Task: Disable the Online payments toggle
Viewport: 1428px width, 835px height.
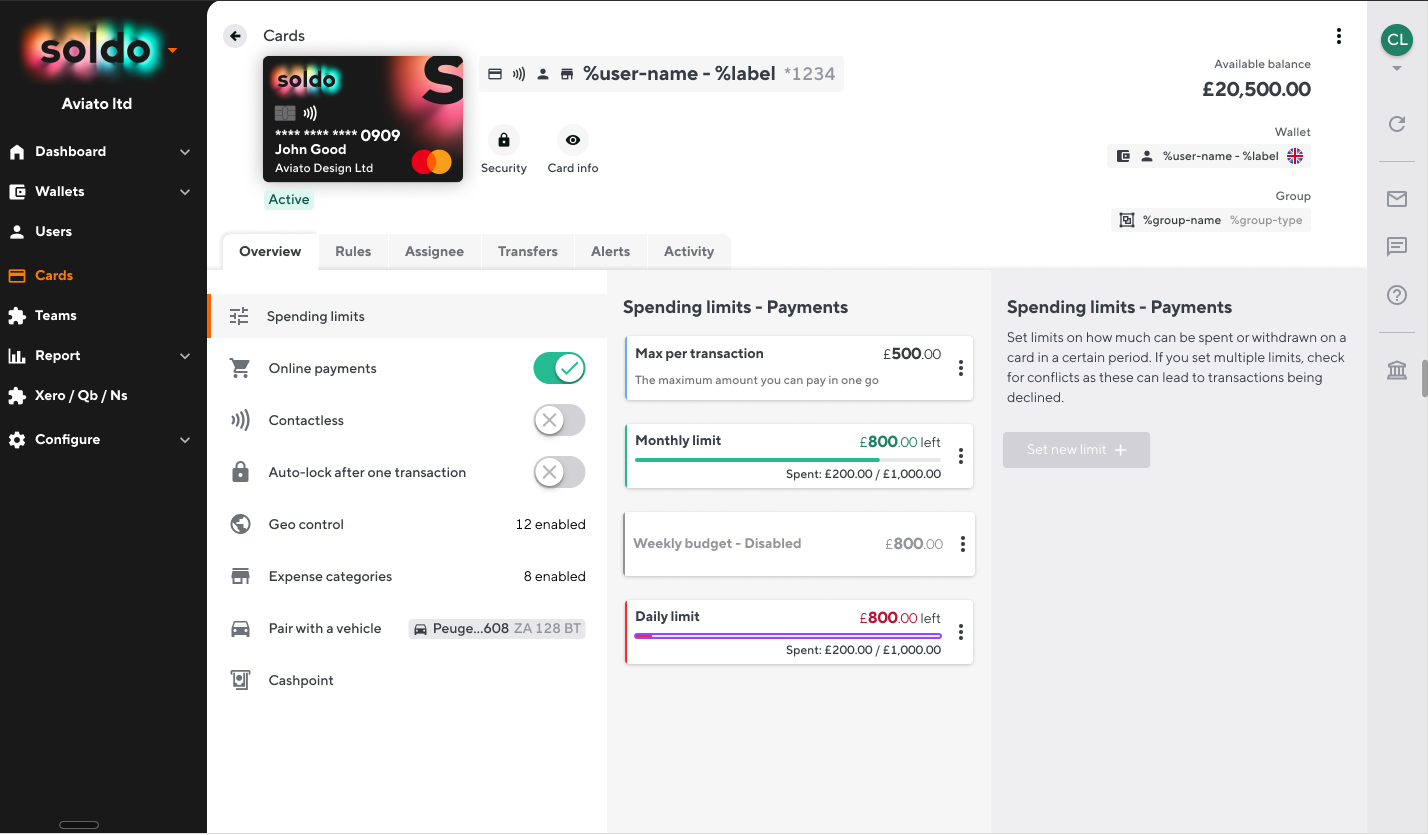Action: 559,368
